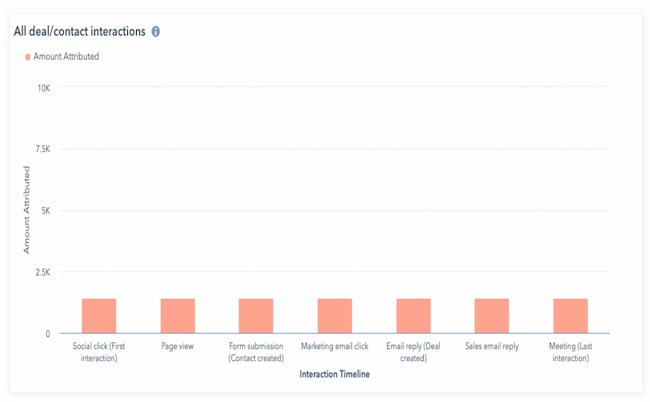Click the Page view axis label
This screenshot has height=402, width=650.
(178, 346)
